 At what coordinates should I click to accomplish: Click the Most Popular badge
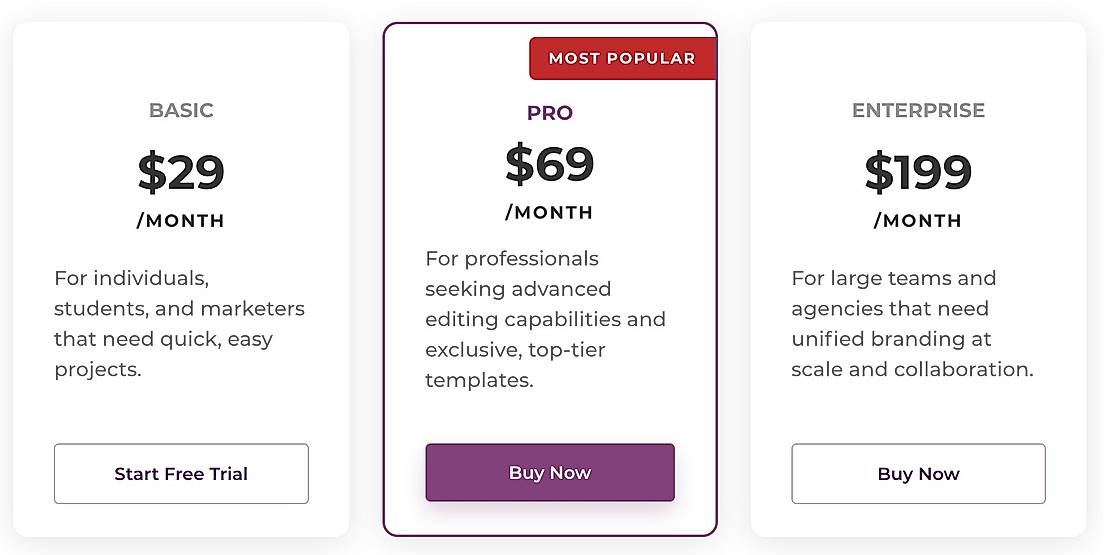pyautogui.click(x=622, y=58)
